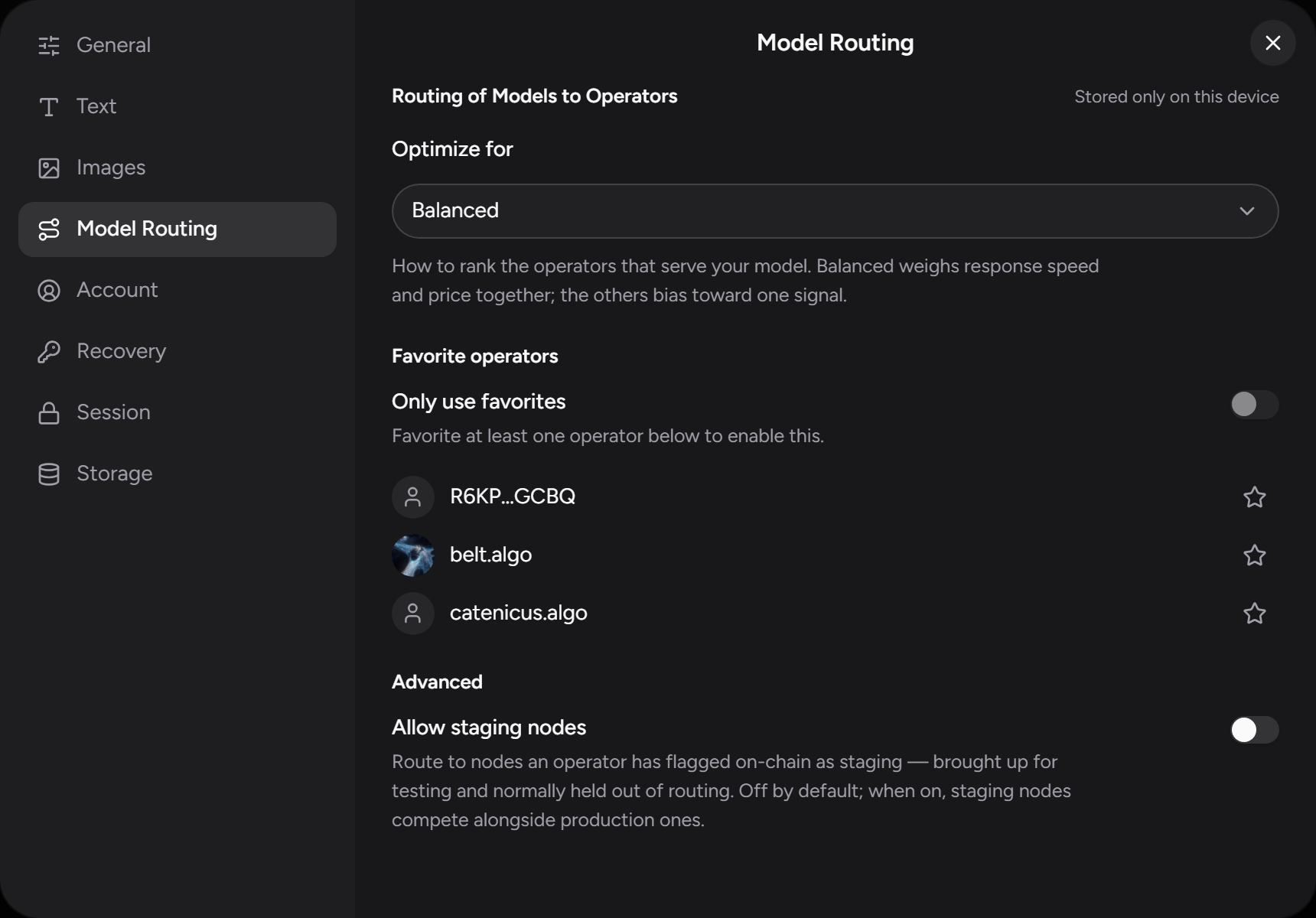Click the R6KP...GCBQ person avatar icon
This screenshot has height=918, width=1316.
[413, 497]
